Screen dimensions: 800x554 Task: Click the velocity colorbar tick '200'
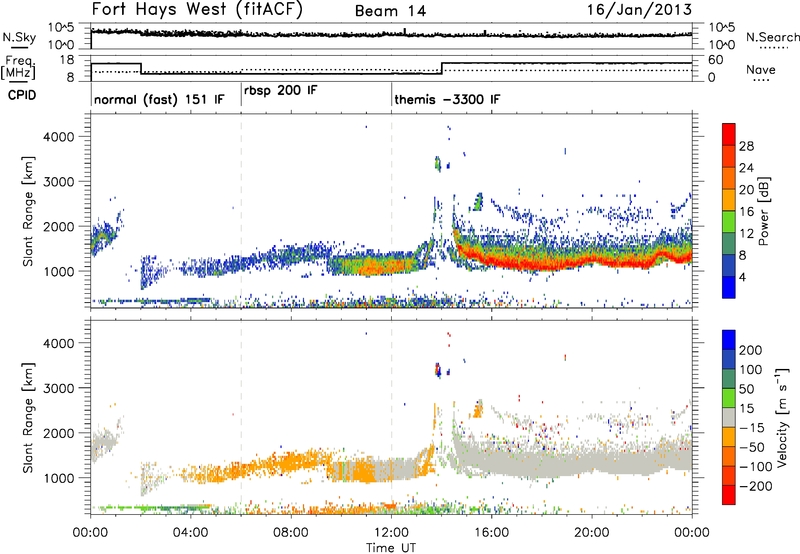[x=751, y=350]
